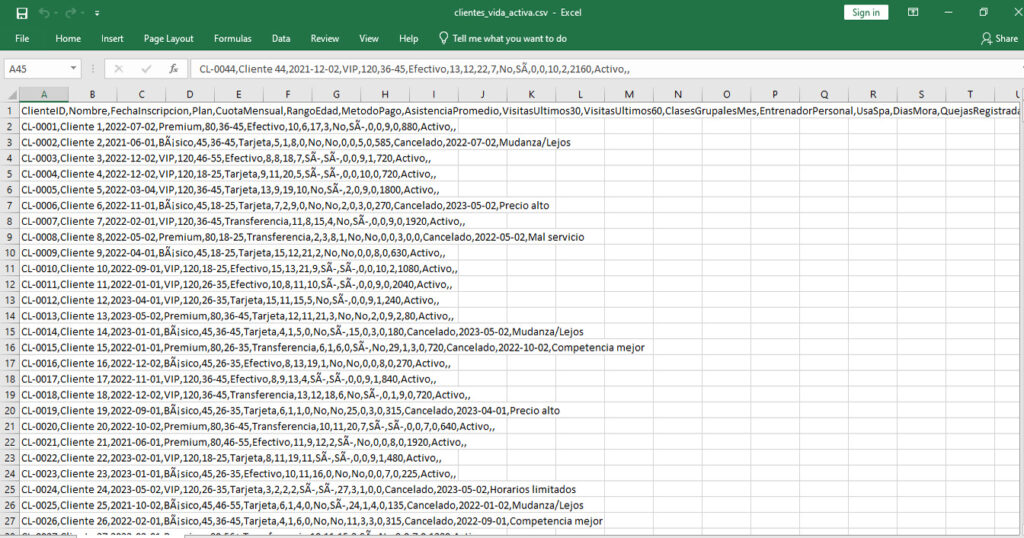The width and height of the screenshot is (1024, 538).
Task: Expand the Name Box dropdown arrow
Action: pyautogui.click(x=74, y=69)
